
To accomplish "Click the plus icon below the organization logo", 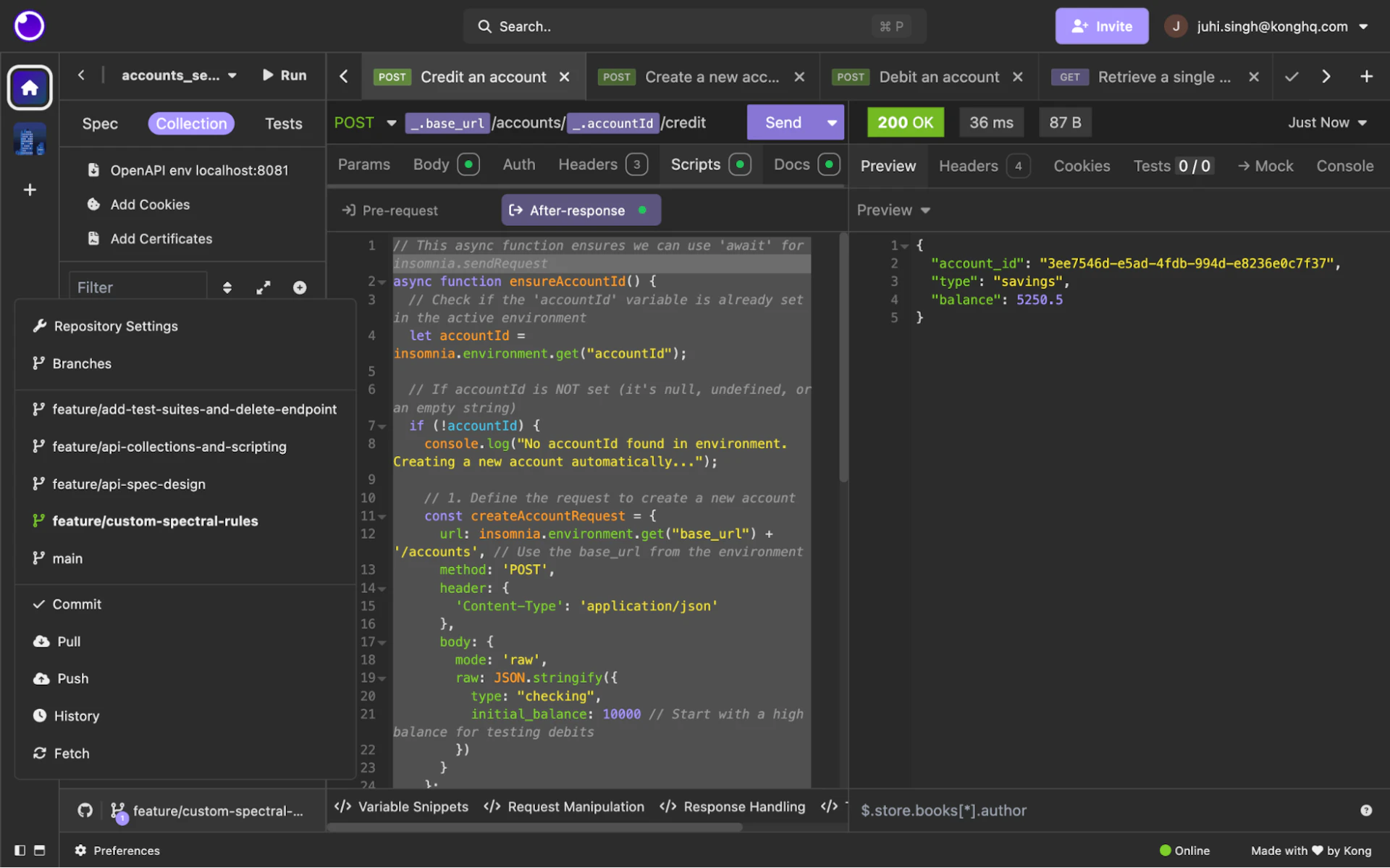I will point(30,190).
